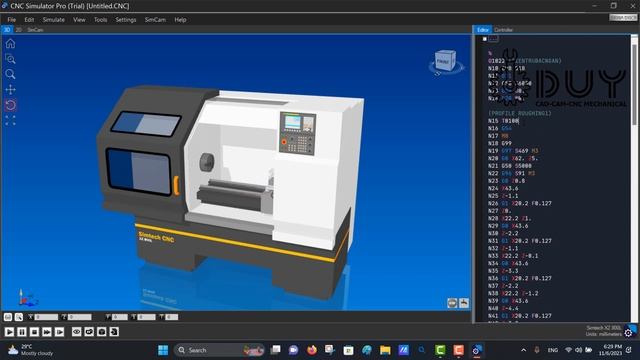The height and width of the screenshot is (360, 640).
Task: Click the Home view icon in 3D toolbar
Action: tap(10, 43)
